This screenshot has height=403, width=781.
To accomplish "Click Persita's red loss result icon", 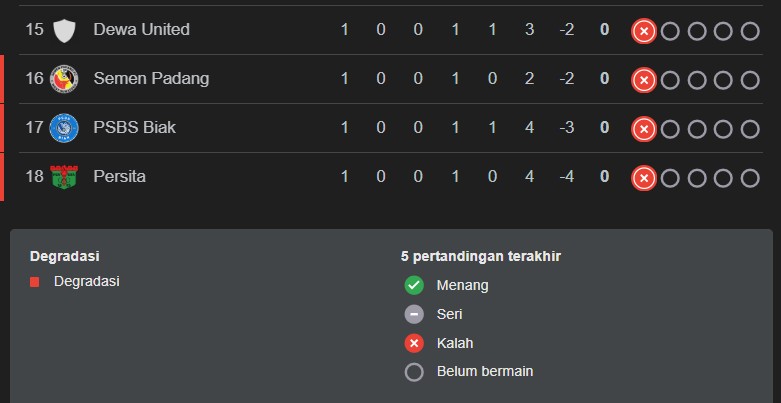I will [x=643, y=178].
